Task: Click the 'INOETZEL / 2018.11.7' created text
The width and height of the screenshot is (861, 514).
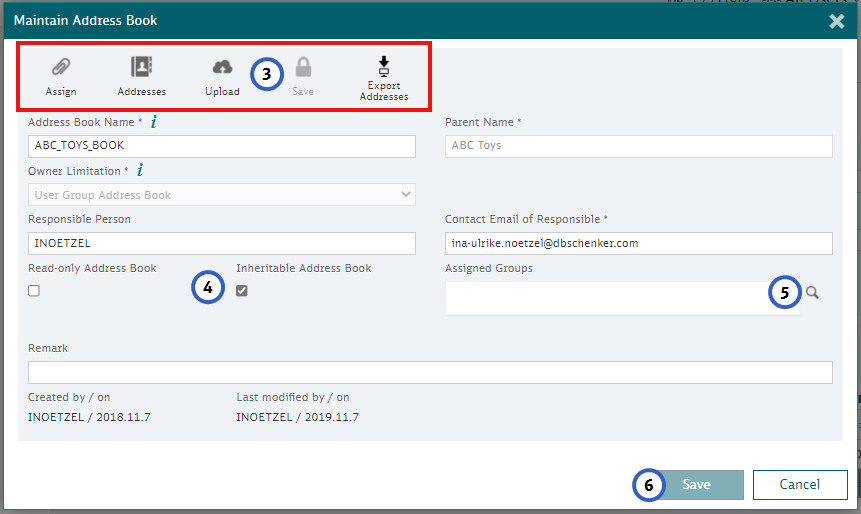Action: [89, 417]
